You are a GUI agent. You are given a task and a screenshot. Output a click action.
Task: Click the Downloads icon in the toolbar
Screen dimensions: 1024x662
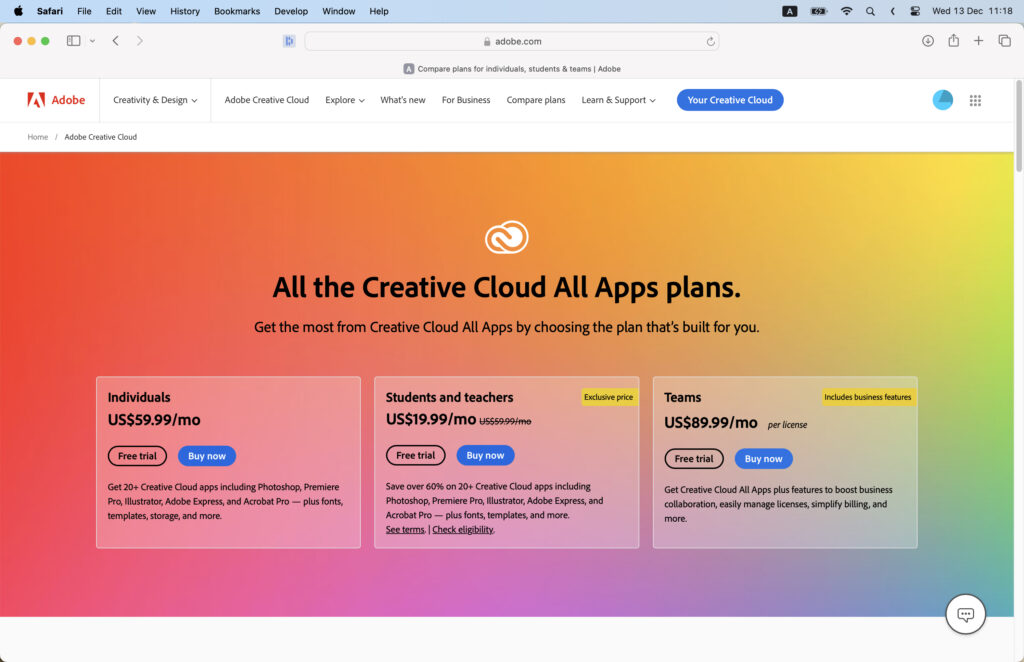[x=927, y=41]
